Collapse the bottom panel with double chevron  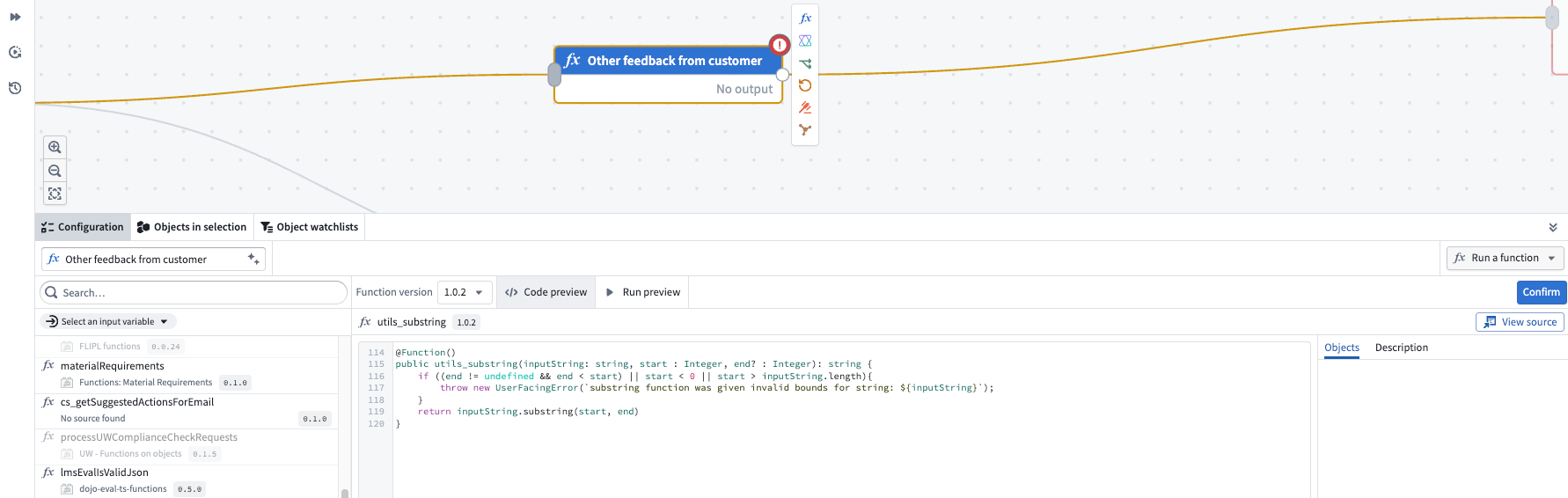click(x=1553, y=227)
